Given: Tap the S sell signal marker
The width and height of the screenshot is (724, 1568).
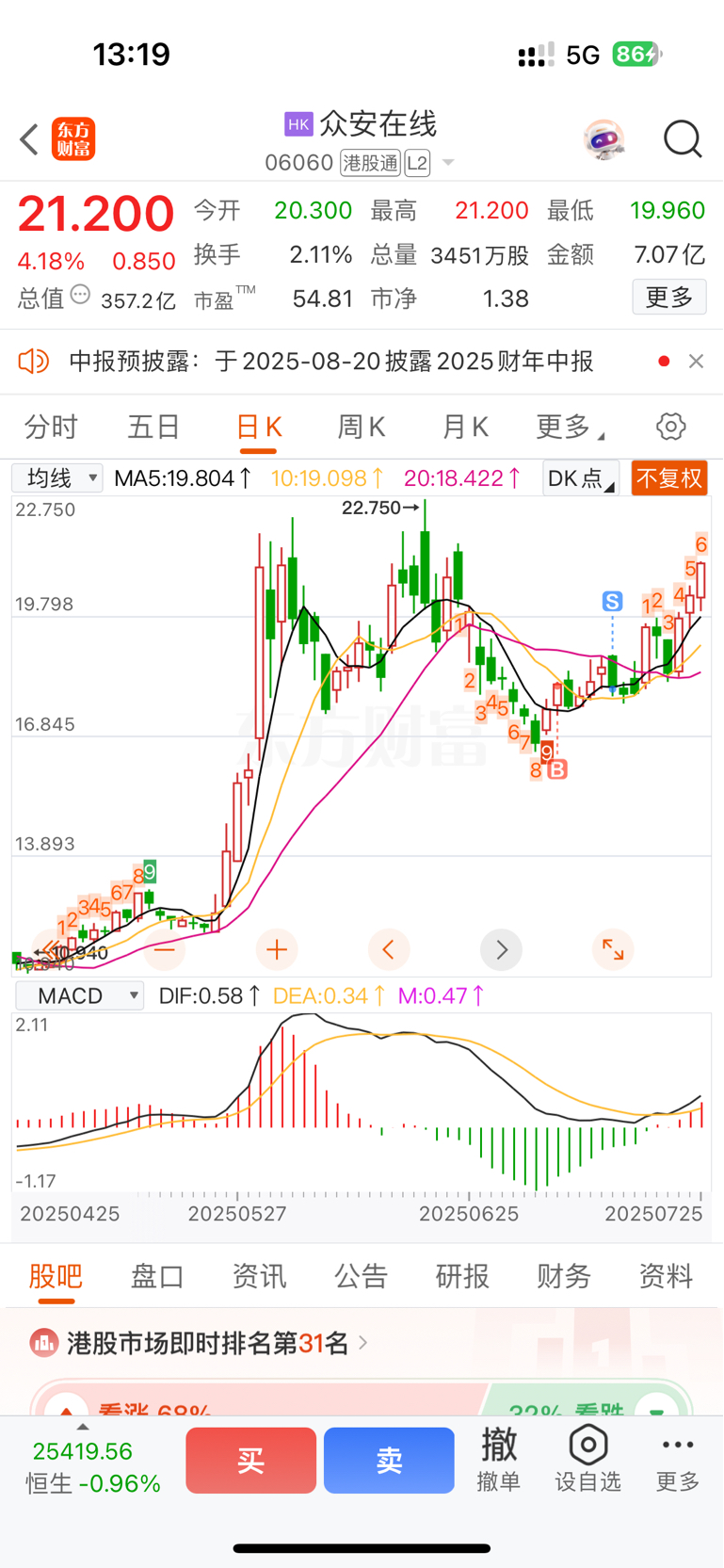Looking at the screenshot, I should pos(613,601).
